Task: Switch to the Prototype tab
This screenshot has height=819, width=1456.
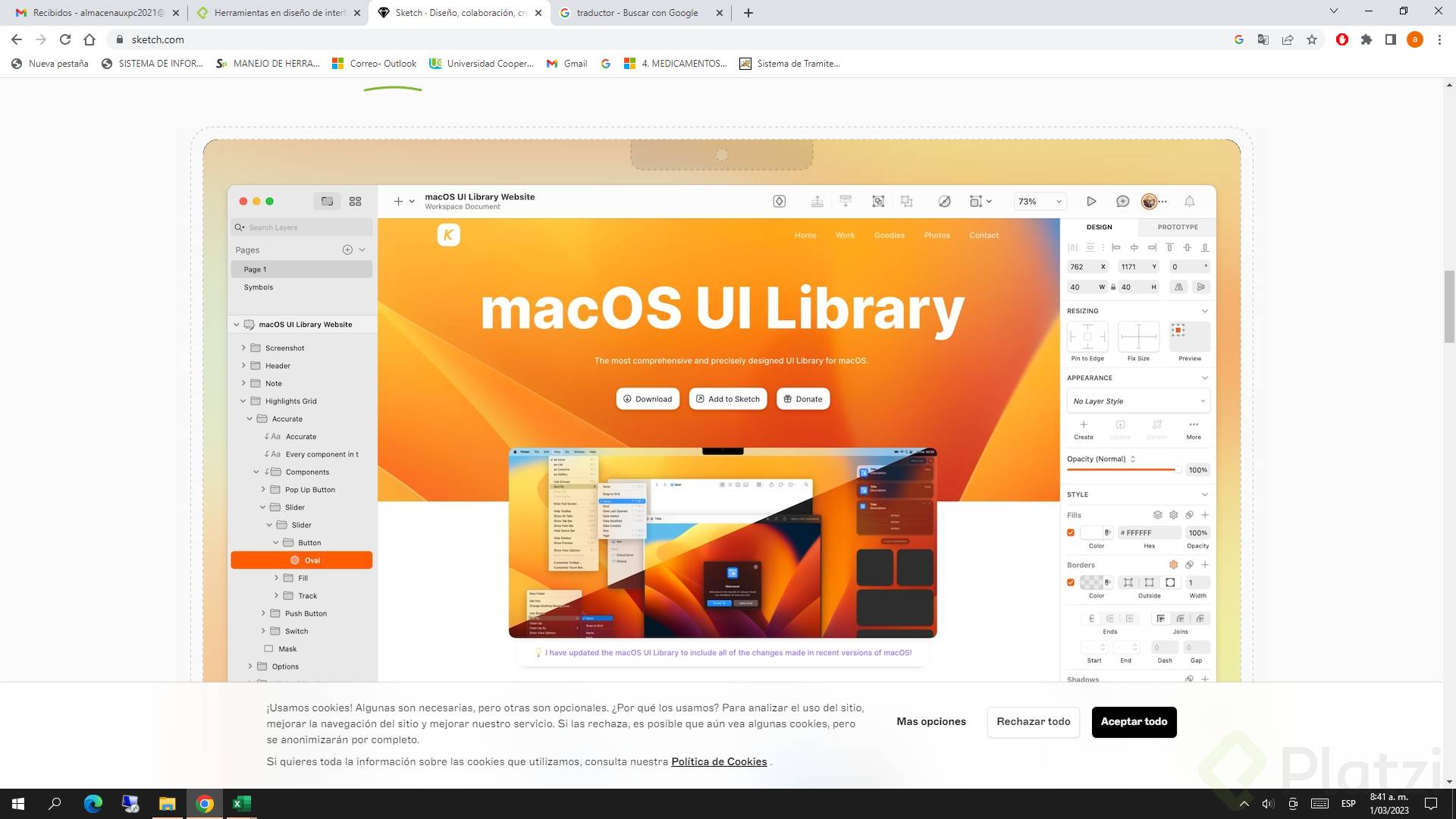Action: 1177,227
